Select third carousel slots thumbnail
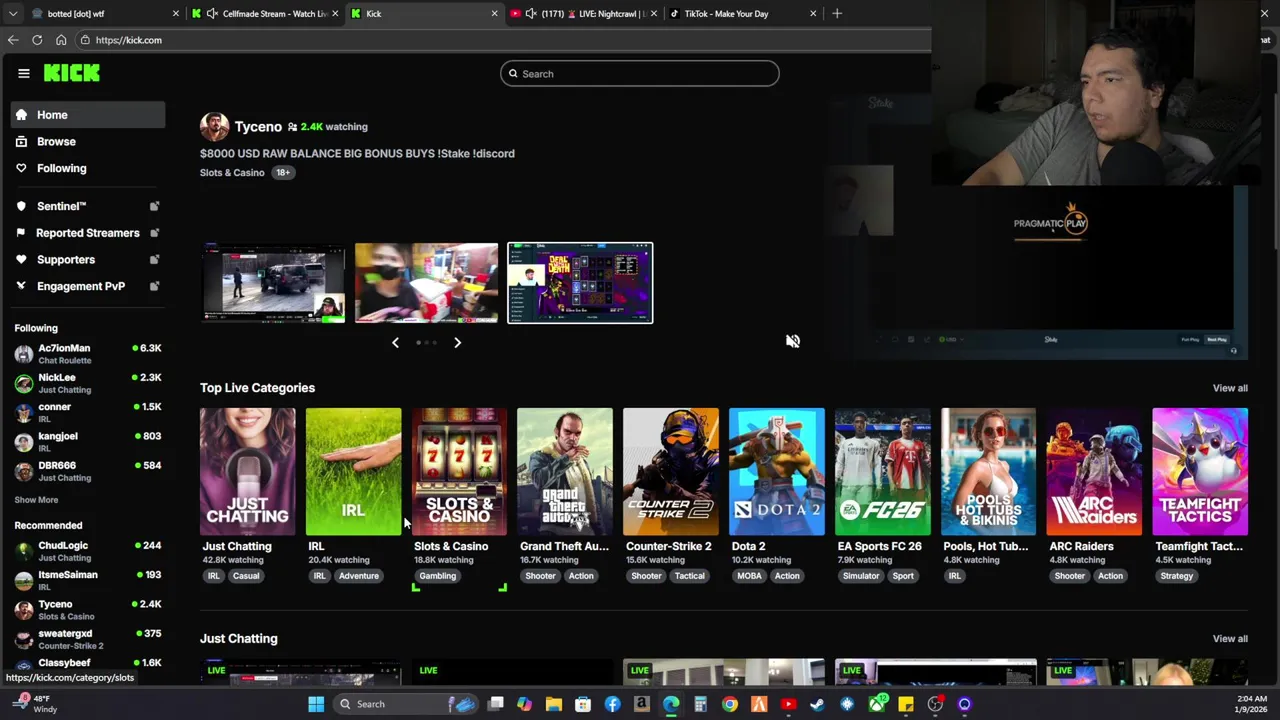The width and height of the screenshot is (1280, 720). [x=580, y=283]
